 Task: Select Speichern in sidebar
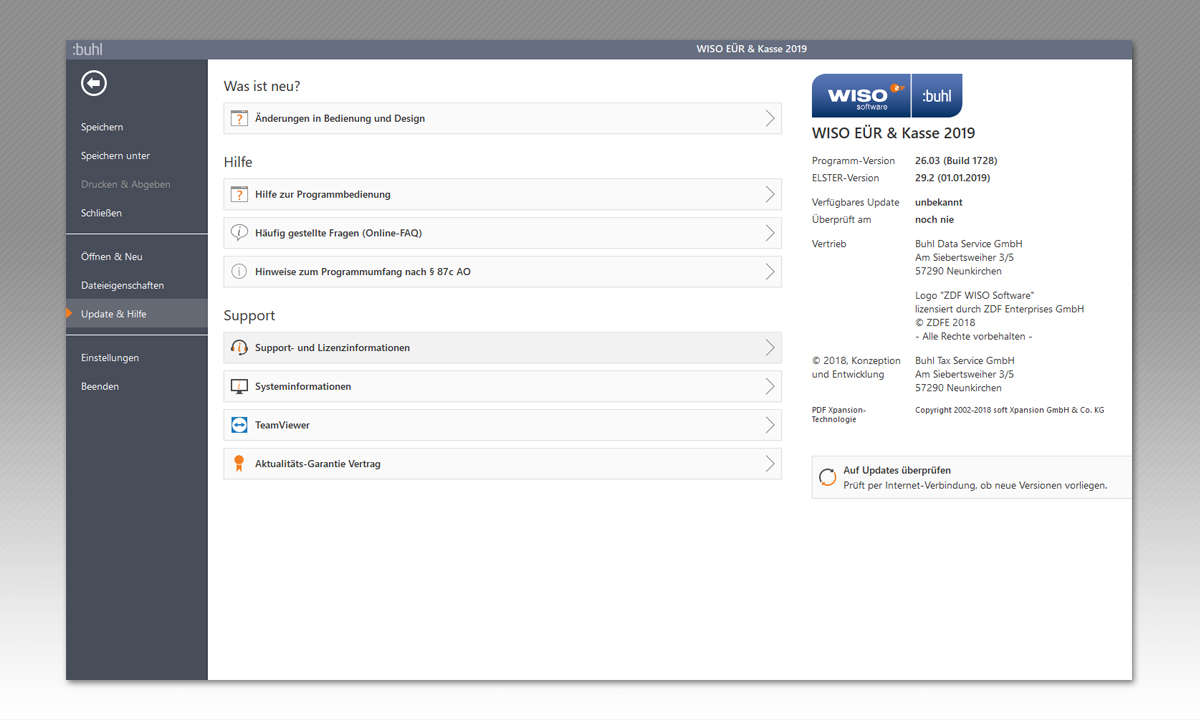click(x=102, y=127)
